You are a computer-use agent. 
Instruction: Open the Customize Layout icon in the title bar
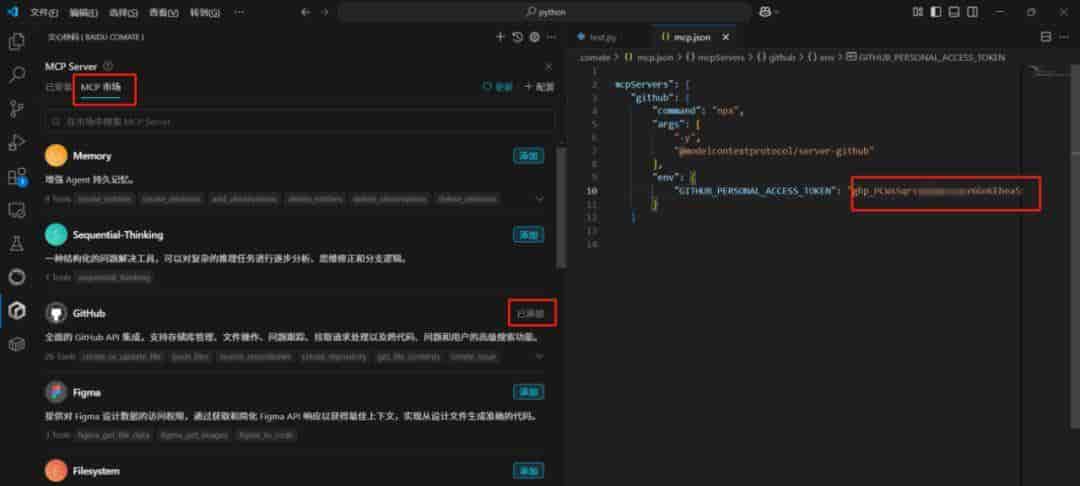pos(917,12)
